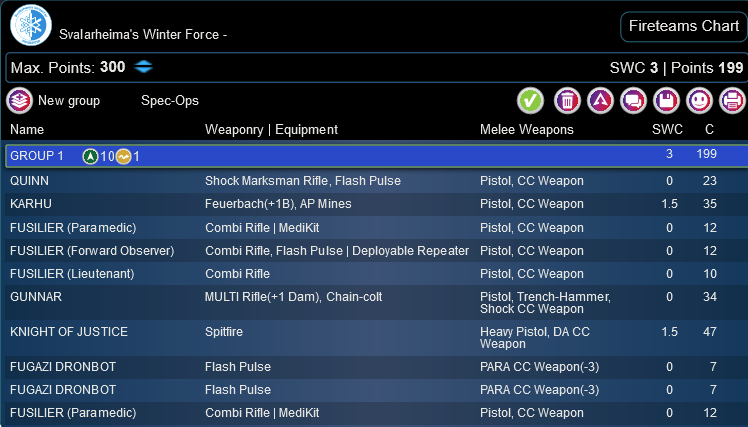Select the GUNNAR trooper entry

pos(377,303)
